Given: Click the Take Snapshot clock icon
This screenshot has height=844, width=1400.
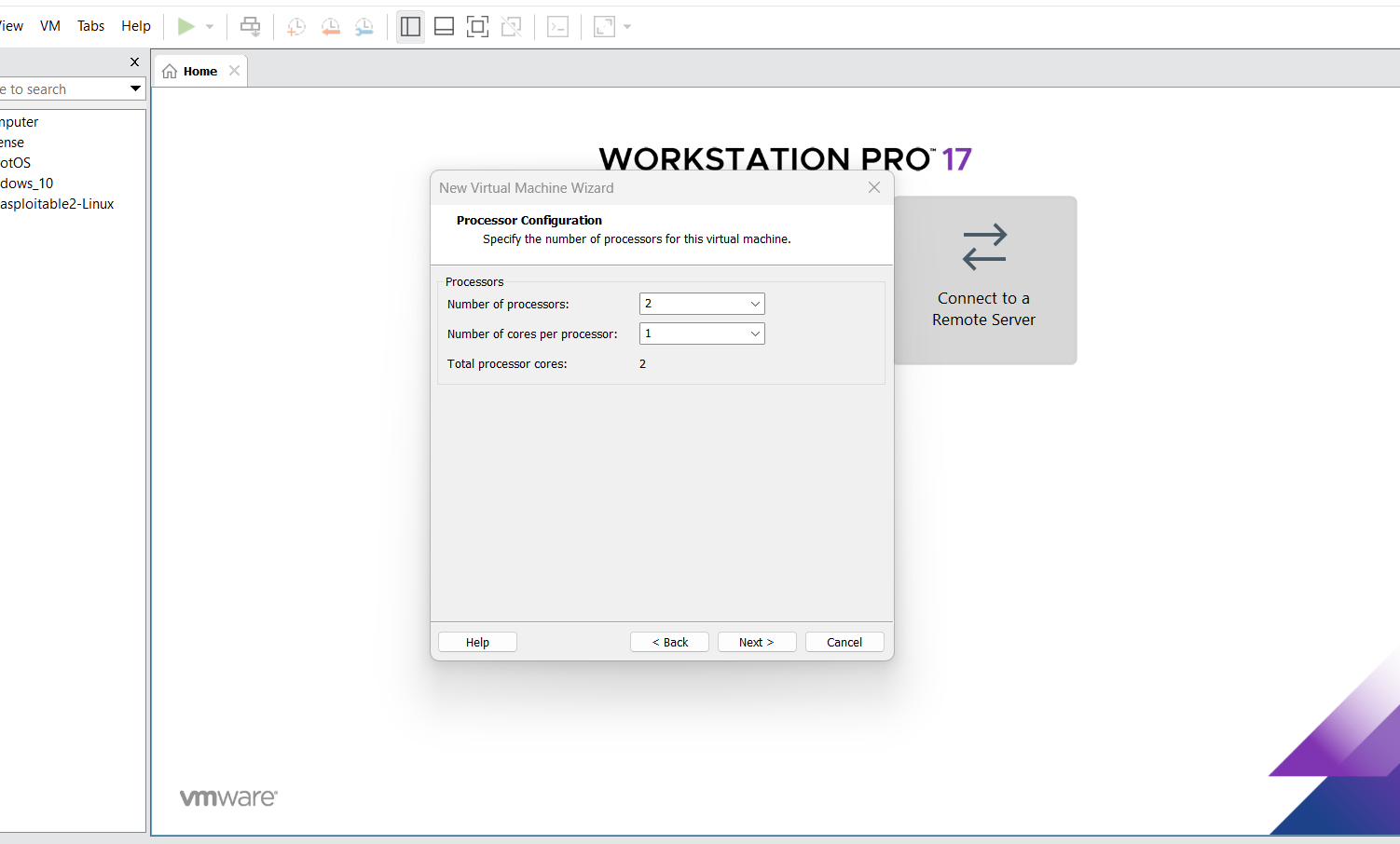Looking at the screenshot, I should tap(296, 27).
